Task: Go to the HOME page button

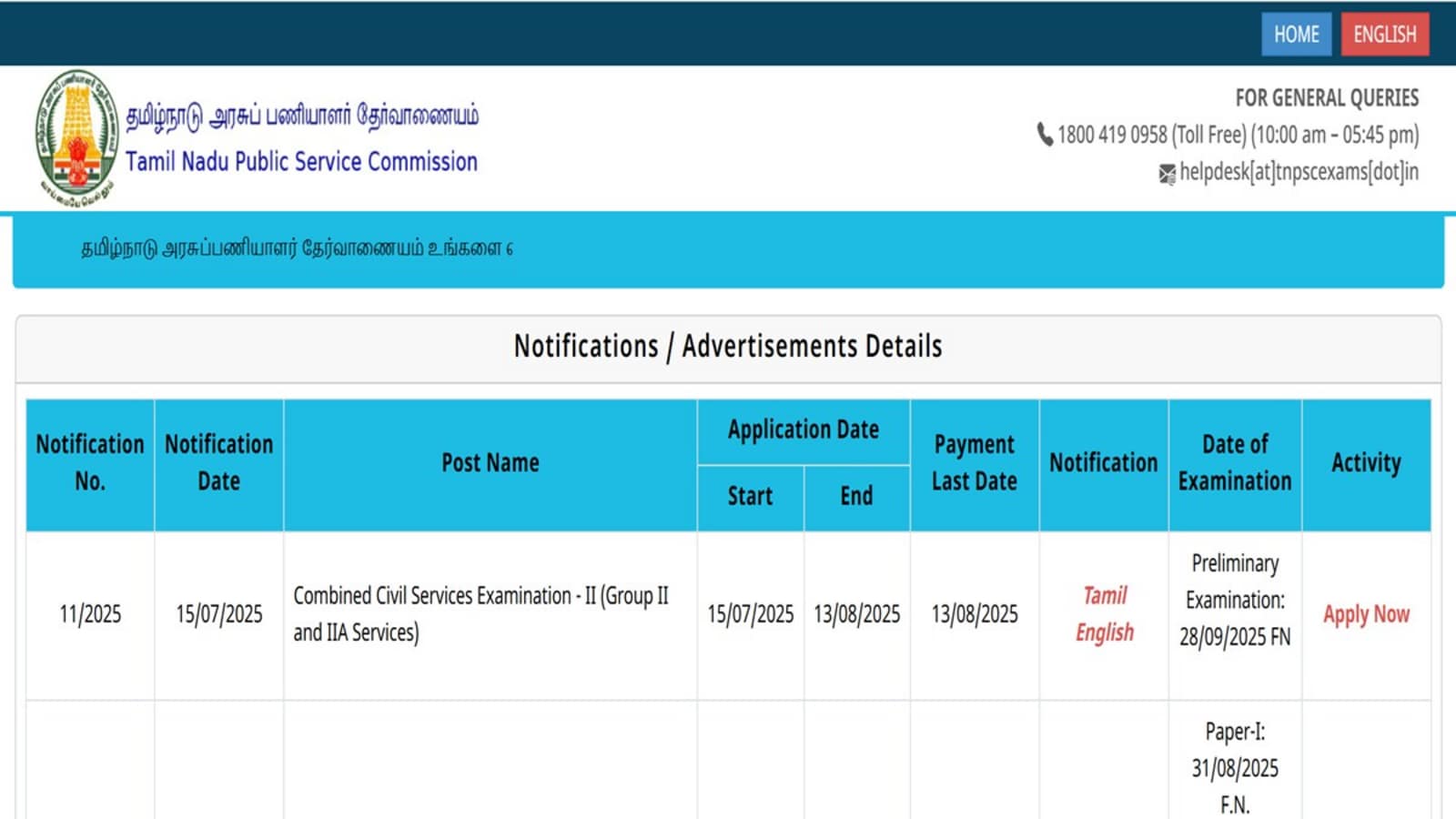Action: click(x=1296, y=35)
